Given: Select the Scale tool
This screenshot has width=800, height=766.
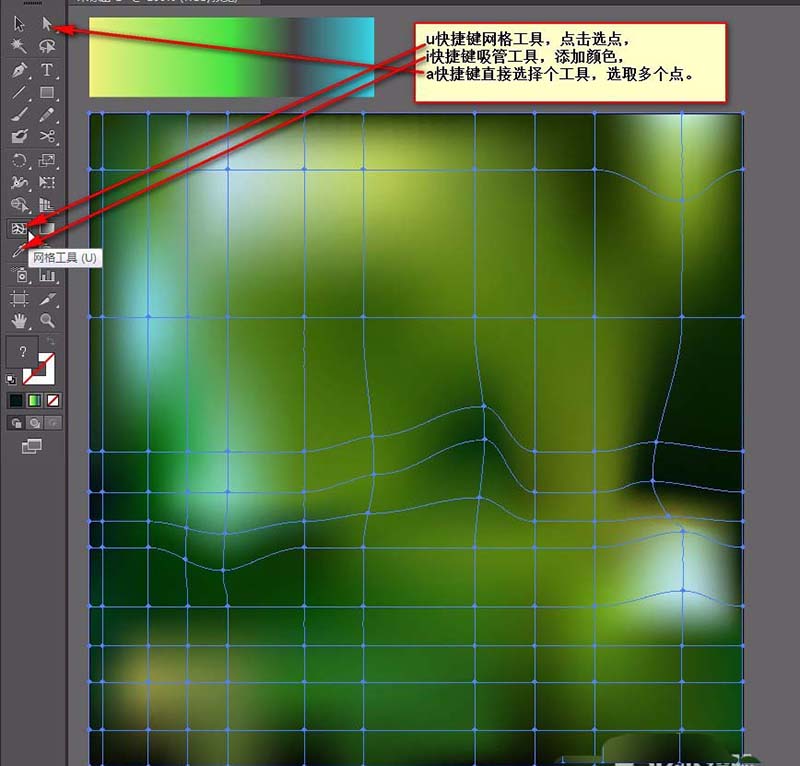Looking at the screenshot, I should pos(47,160).
